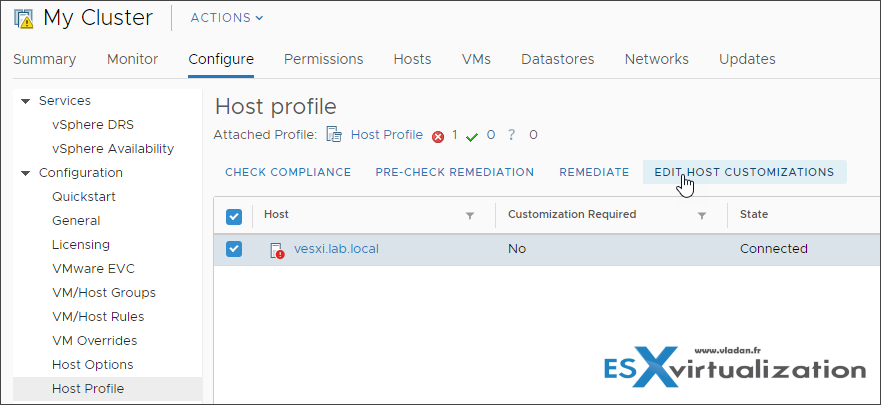Select VM/Host Groups in the sidebar
881x405 pixels.
(104, 293)
